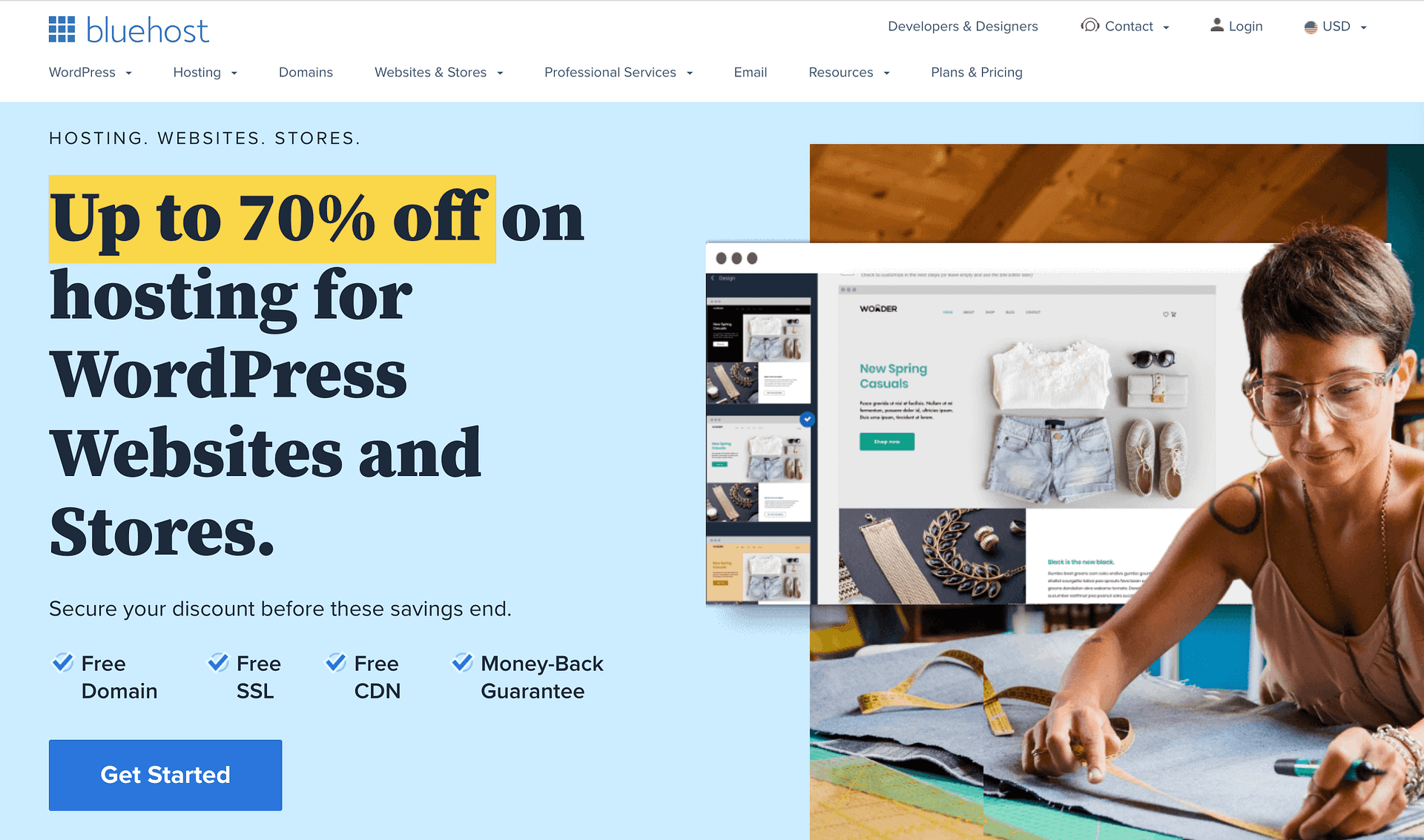Open the Plans & Pricing menu tab

coord(975,72)
